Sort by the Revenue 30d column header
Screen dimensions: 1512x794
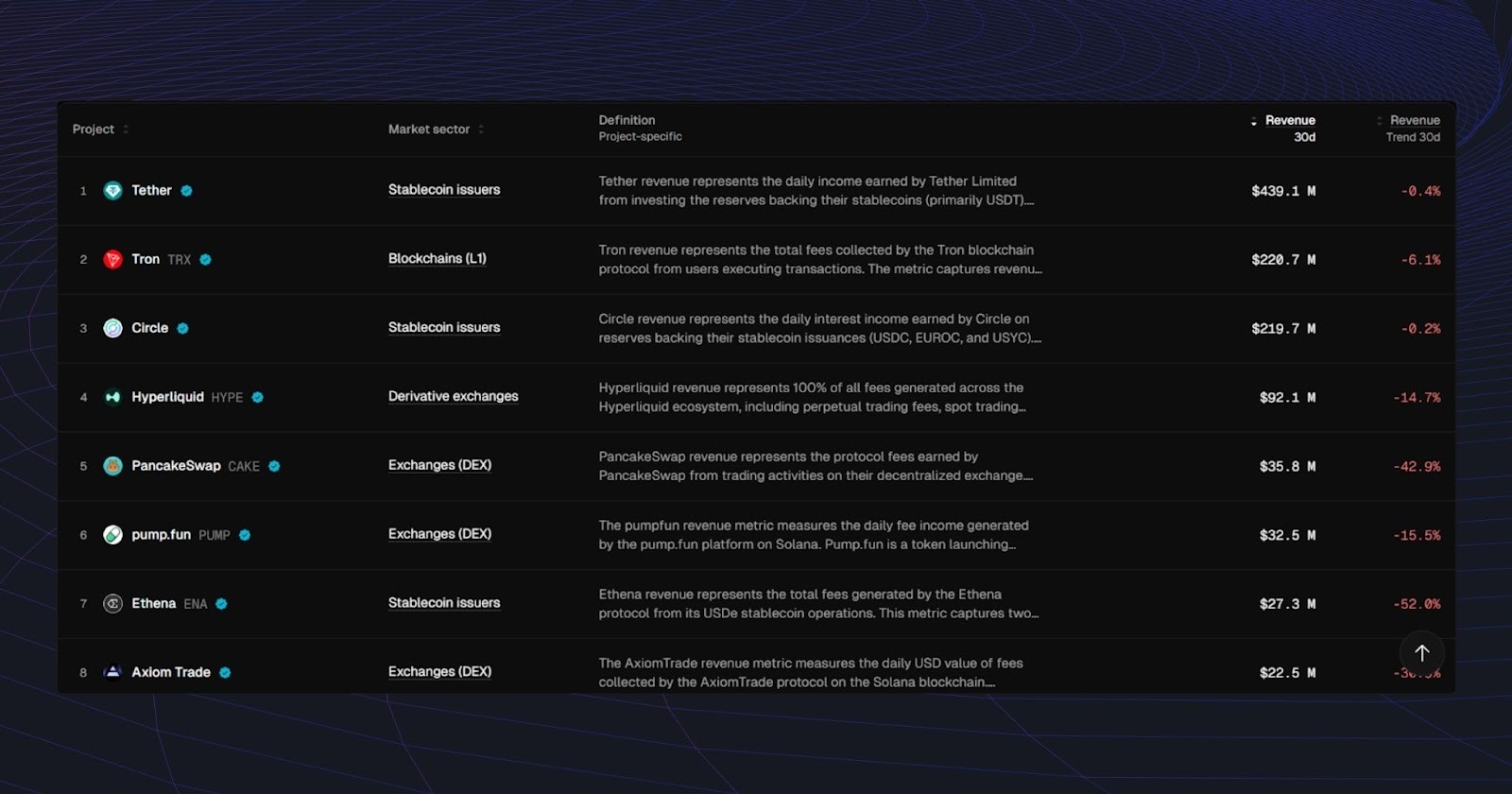(1283, 129)
